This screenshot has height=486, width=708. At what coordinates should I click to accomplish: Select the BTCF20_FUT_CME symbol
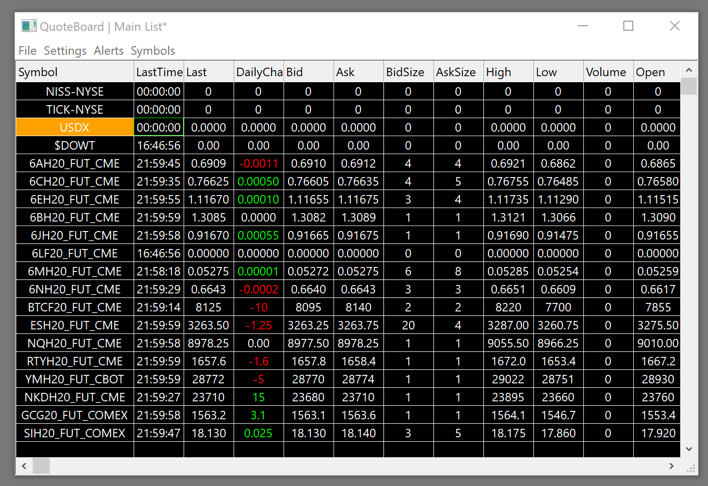75,308
